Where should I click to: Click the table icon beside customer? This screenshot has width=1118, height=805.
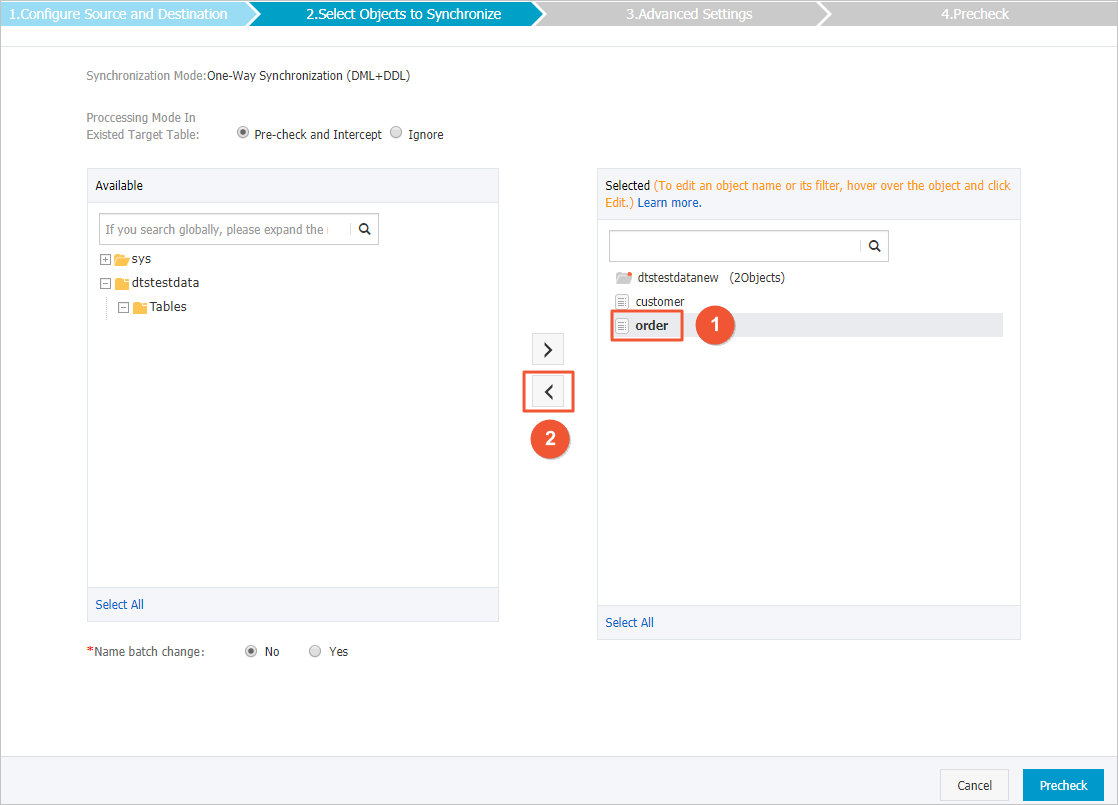click(x=621, y=301)
